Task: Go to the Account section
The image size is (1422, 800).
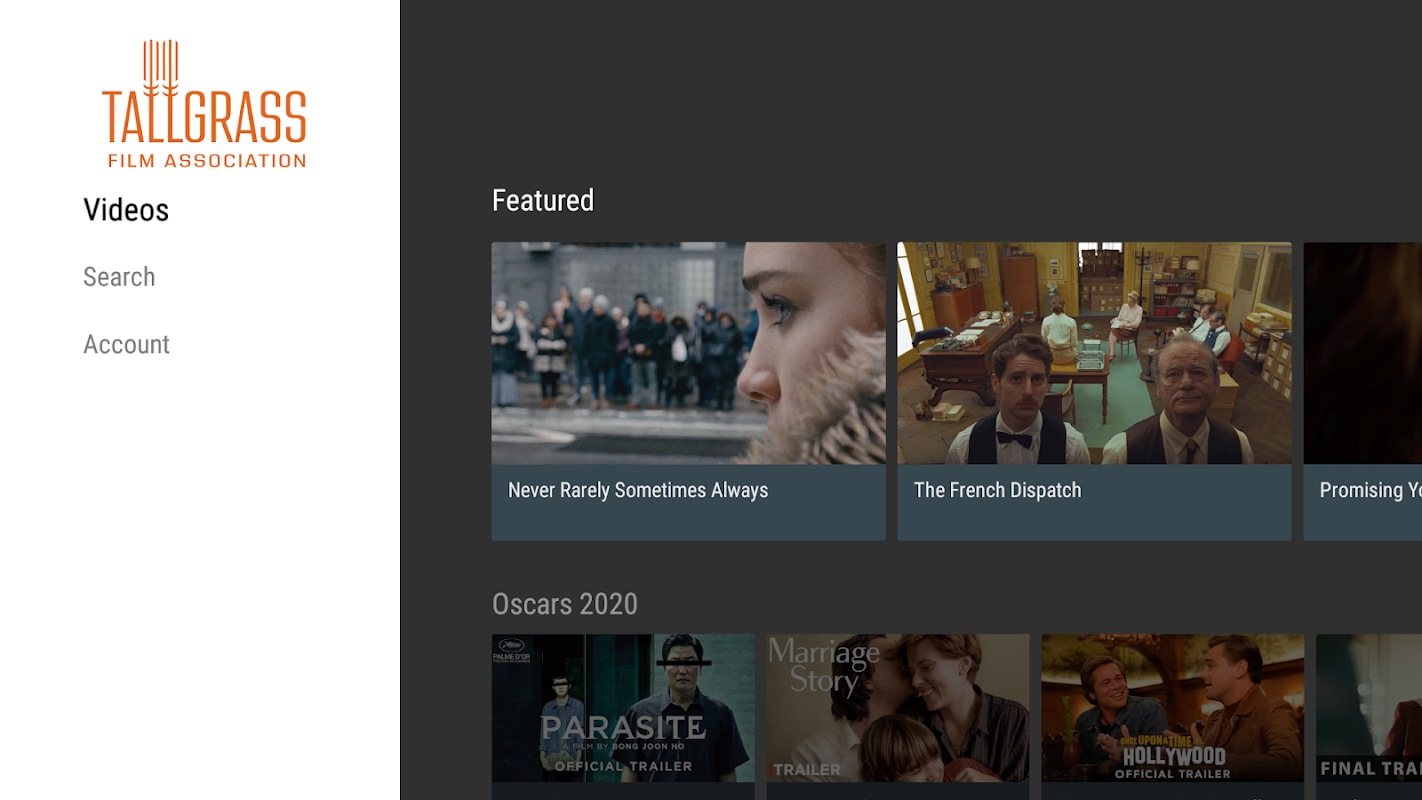Action: [126, 344]
